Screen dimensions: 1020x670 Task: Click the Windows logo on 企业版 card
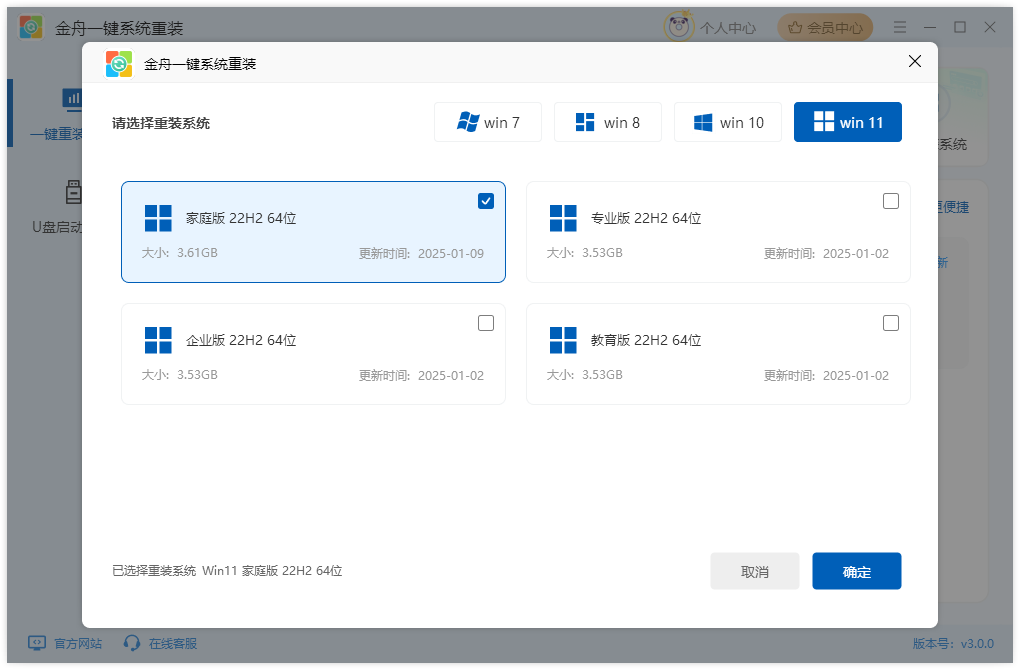[158, 340]
